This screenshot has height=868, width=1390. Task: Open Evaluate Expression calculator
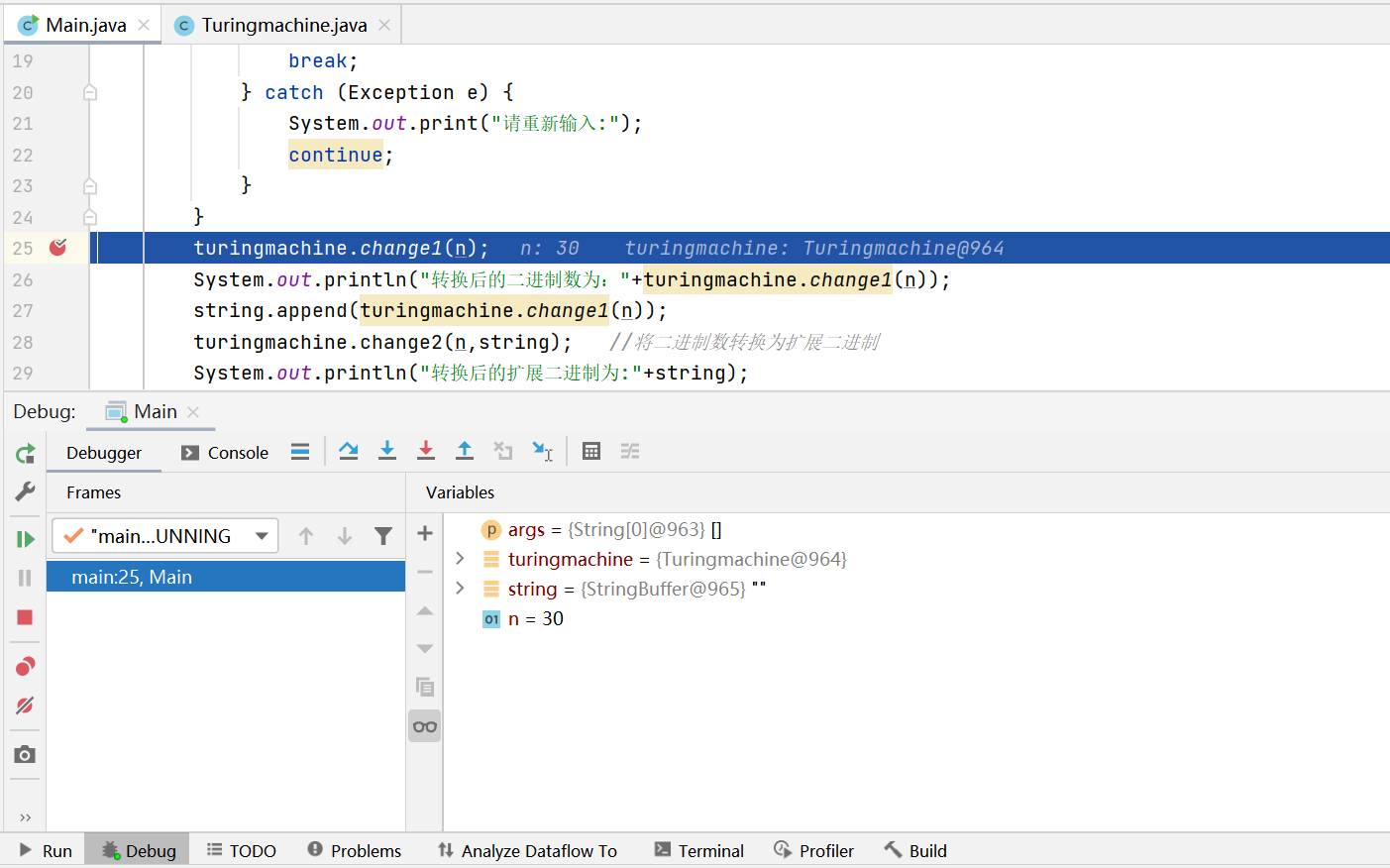591,452
